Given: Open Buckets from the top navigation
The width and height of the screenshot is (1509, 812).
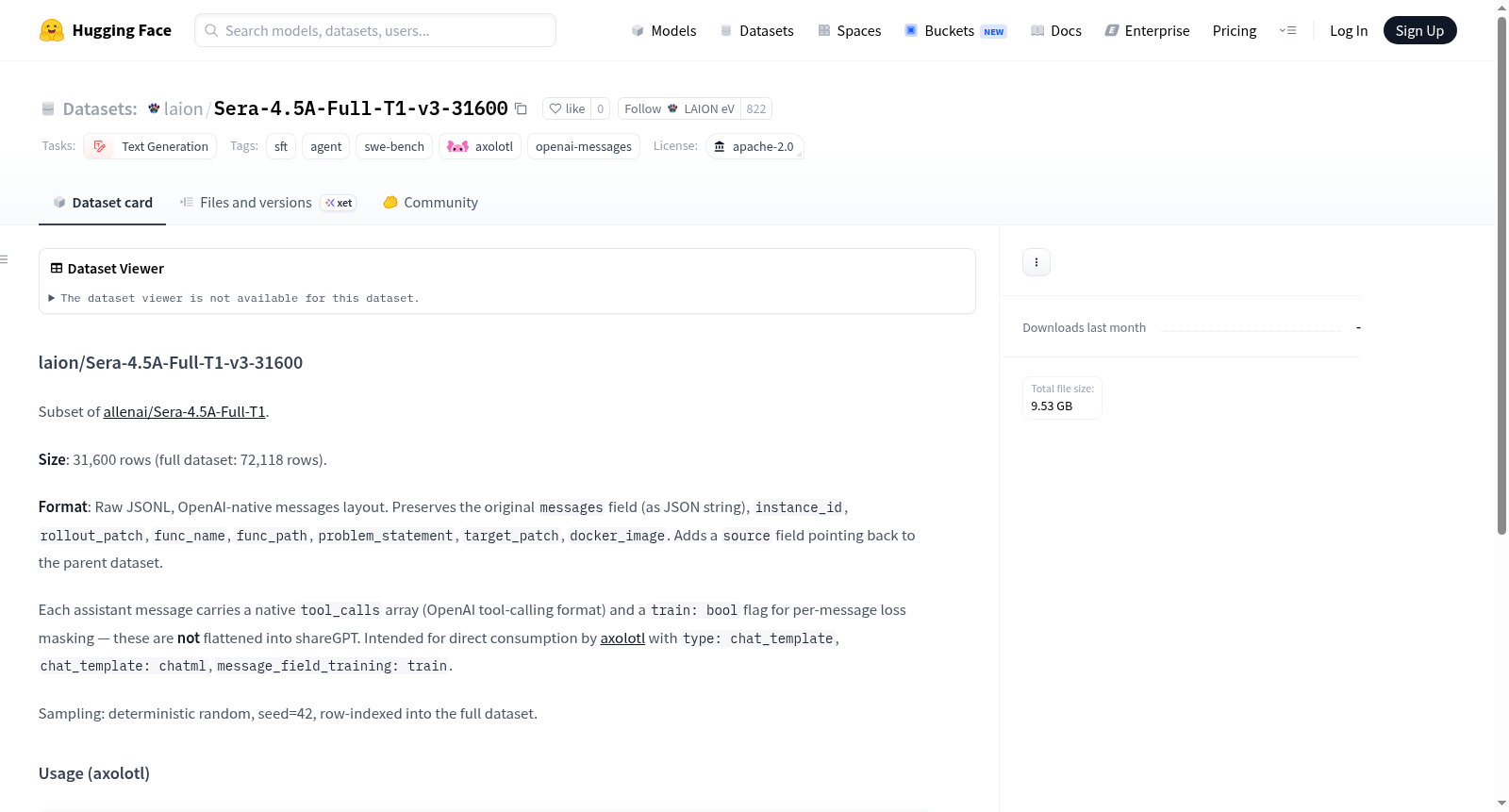Looking at the screenshot, I should (x=955, y=30).
